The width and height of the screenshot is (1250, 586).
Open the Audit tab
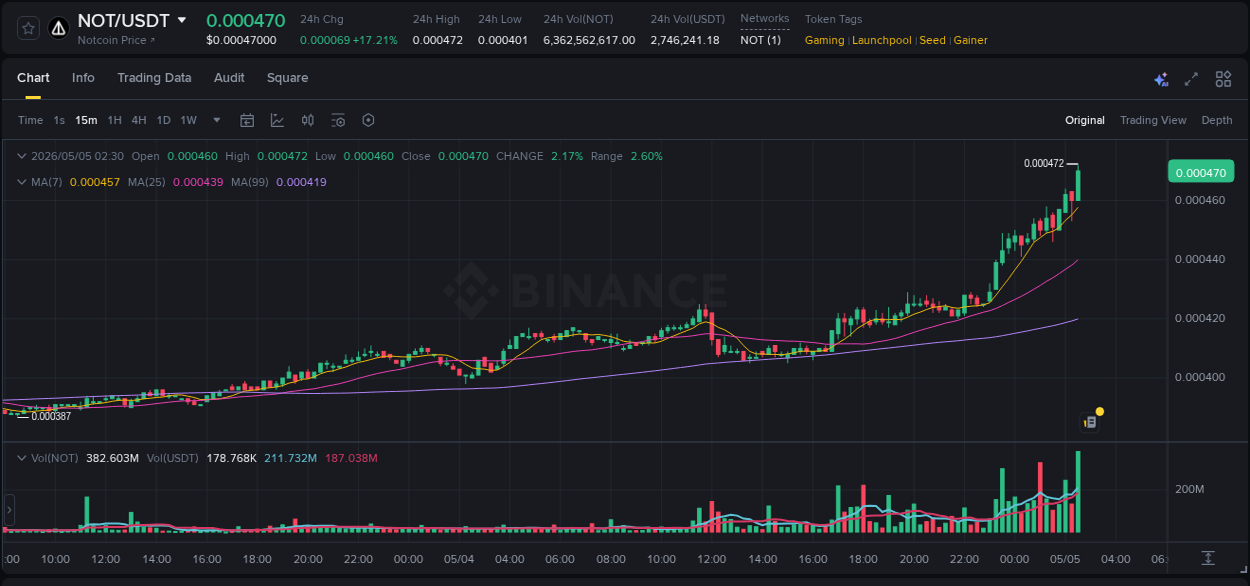pos(229,78)
